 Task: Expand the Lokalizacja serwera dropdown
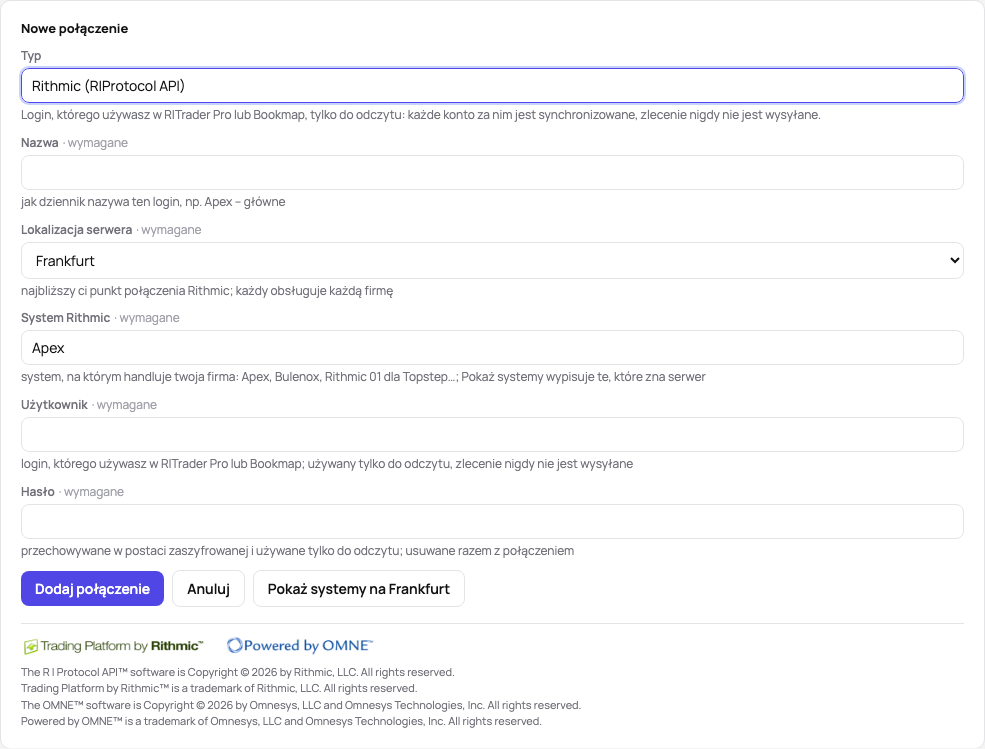[492, 261]
